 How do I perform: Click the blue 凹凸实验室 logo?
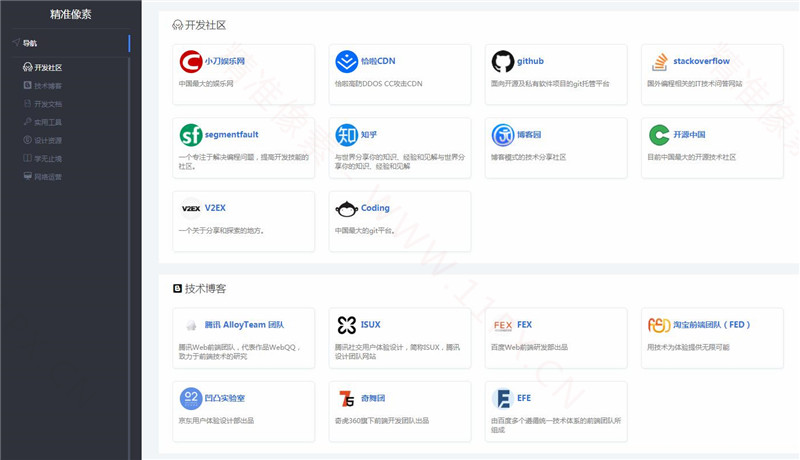191,398
